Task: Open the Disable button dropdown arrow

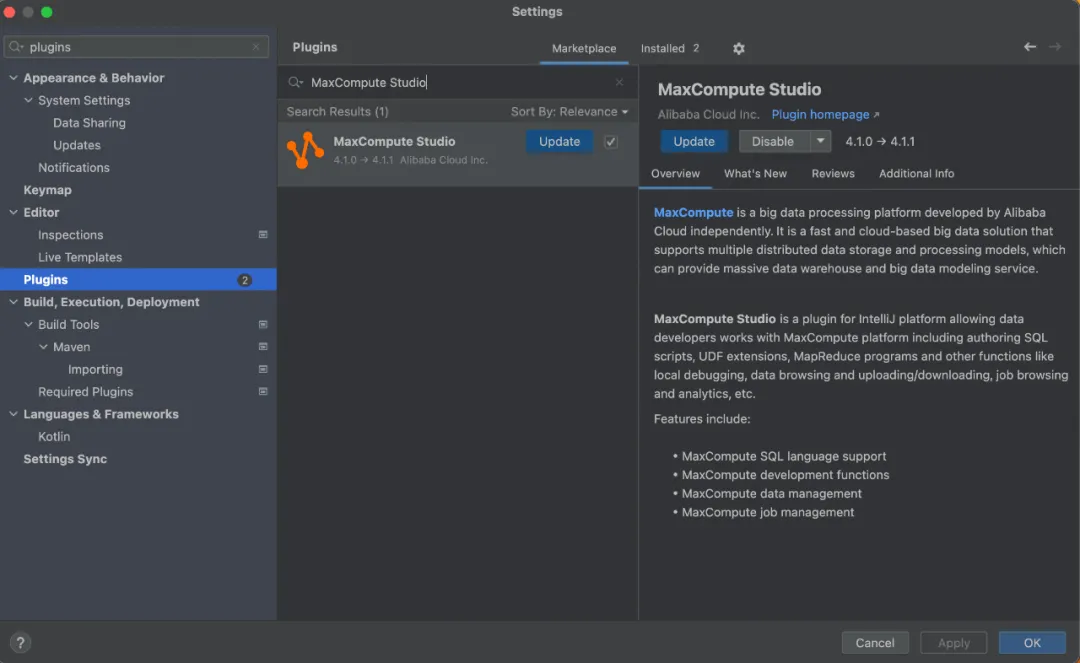Action: pos(820,141)
